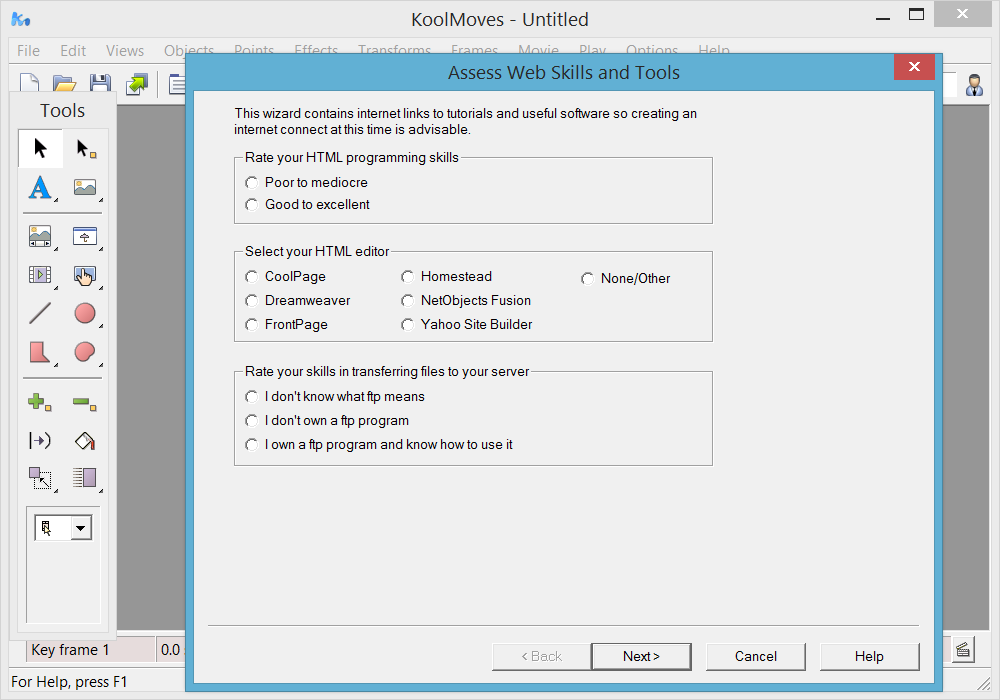Choose Homestead as HTML editor
Viewport: 1000px width, 700px height.
446,277
